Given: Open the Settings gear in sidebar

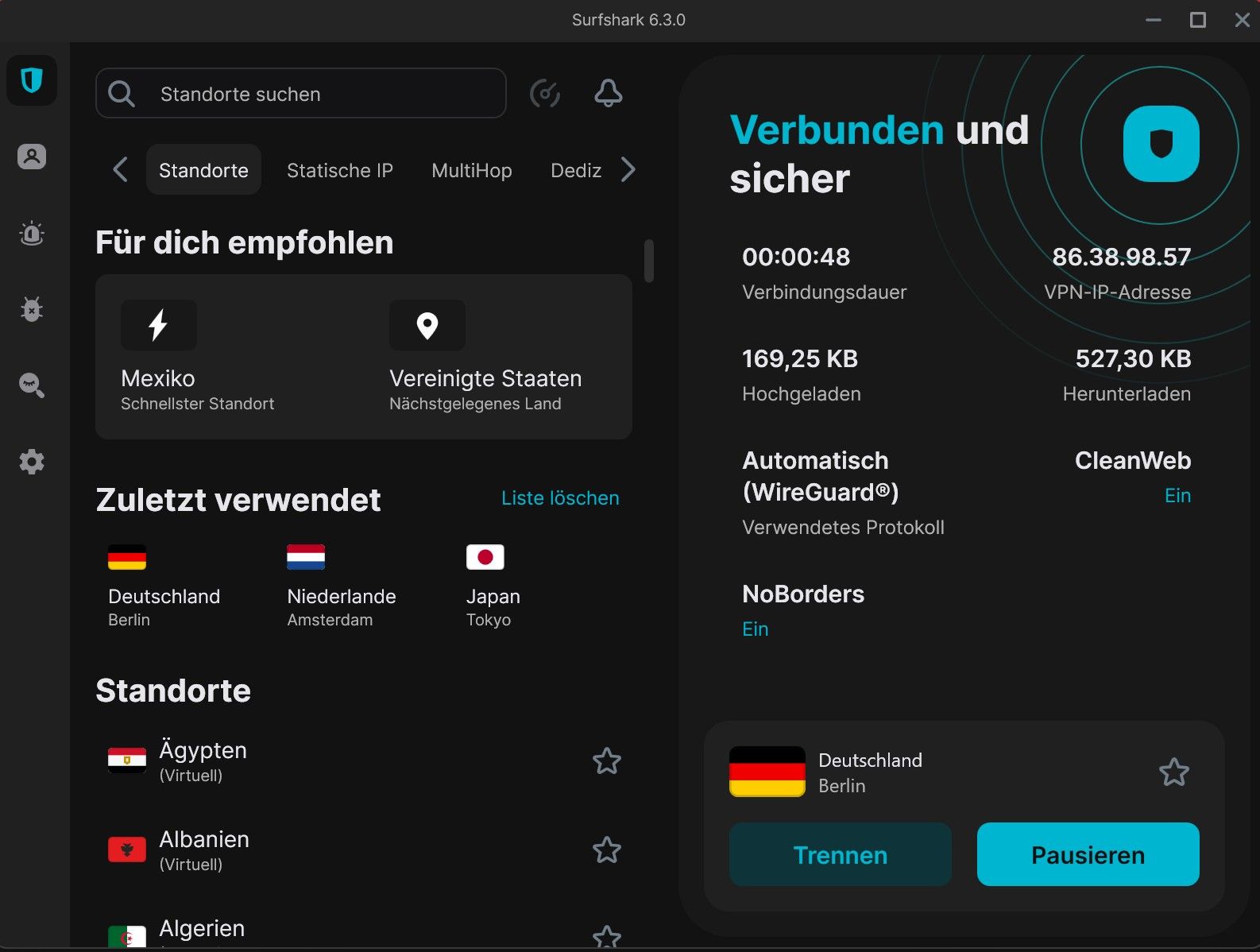Looking at the screenshot, I should [x=32, y=462].
